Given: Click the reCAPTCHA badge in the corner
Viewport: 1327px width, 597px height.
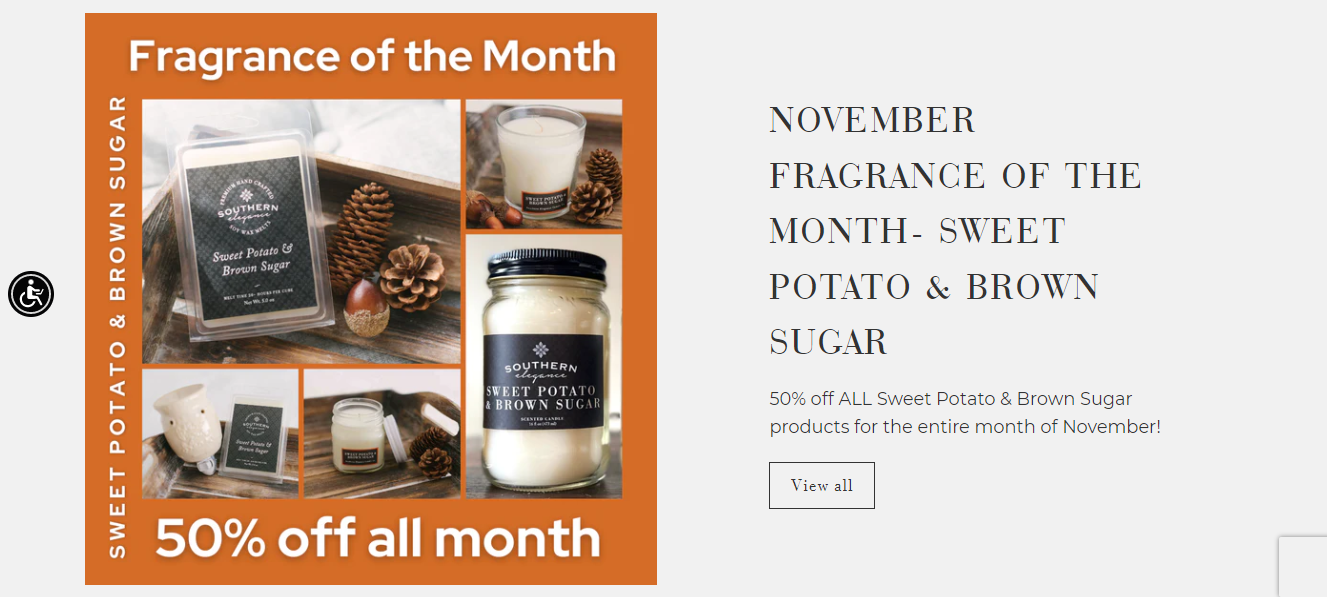Looking at the screenshot, I should click(x=1303, y=566).
